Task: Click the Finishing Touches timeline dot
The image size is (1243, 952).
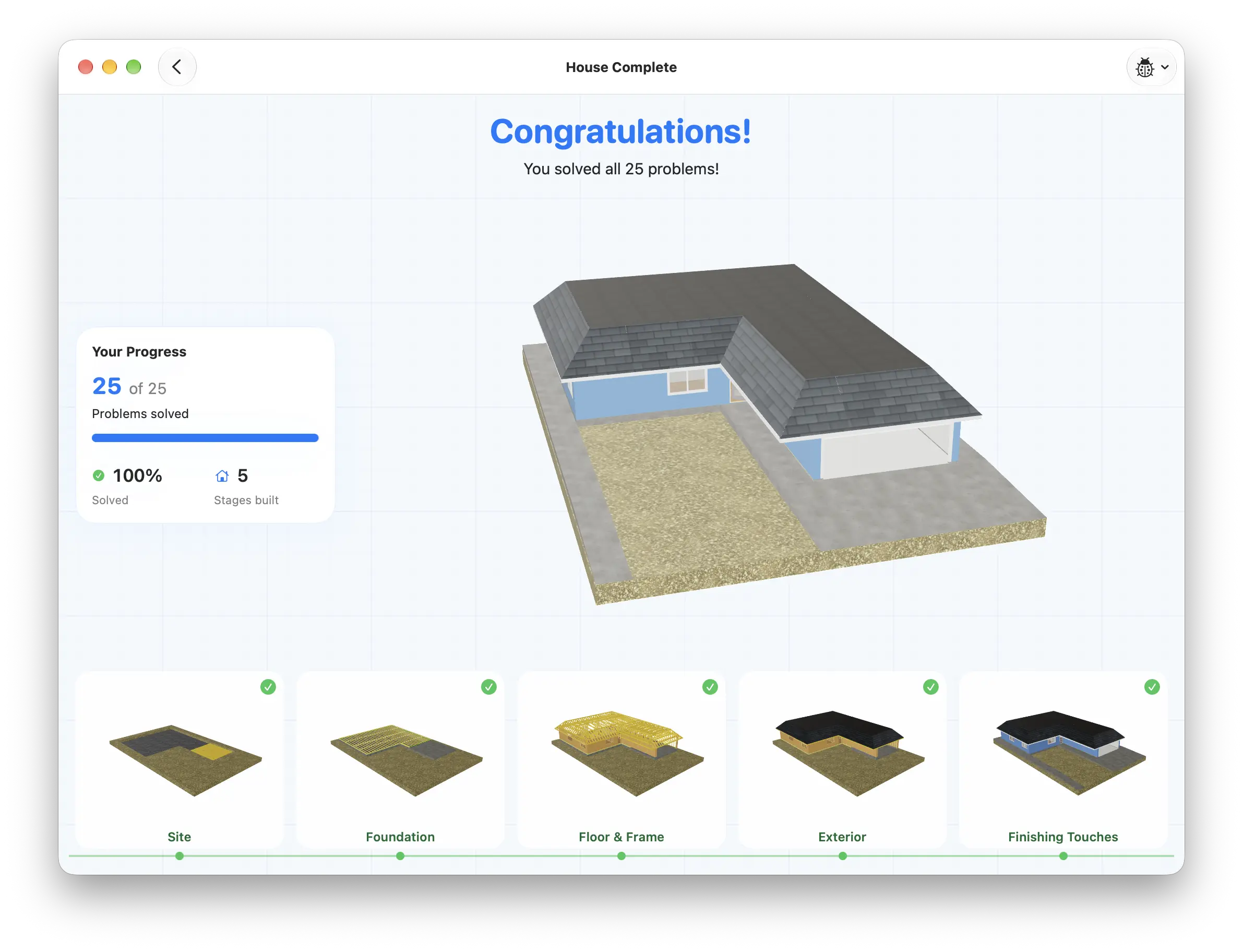Action: [1063, 856]
